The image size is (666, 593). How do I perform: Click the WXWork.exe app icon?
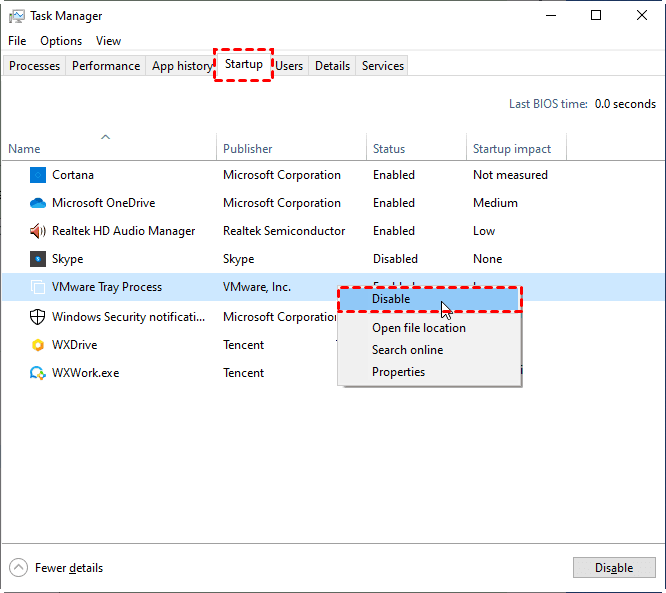(38, 373)
